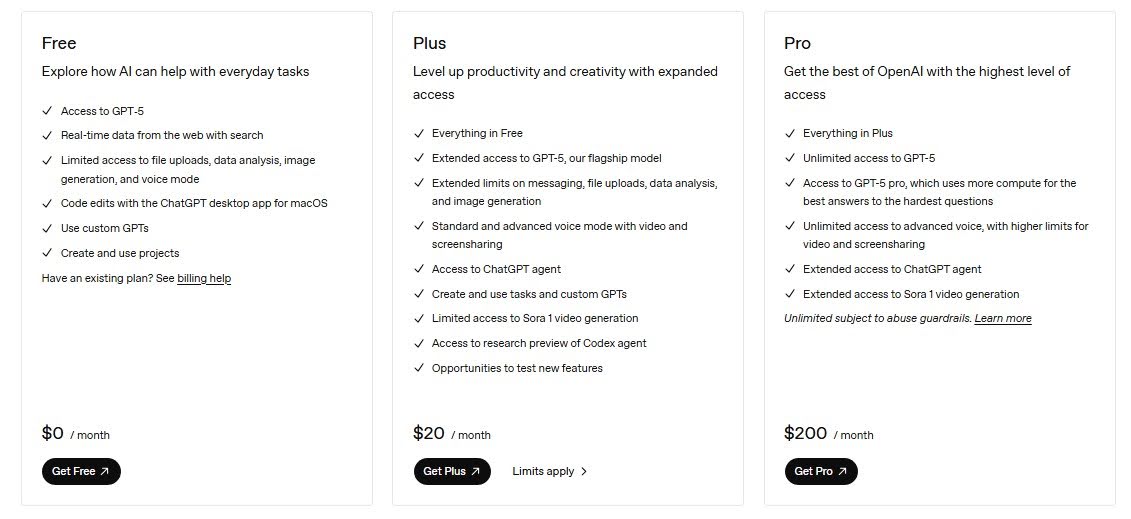Click the $20 per month price

[x=429, y=433]
